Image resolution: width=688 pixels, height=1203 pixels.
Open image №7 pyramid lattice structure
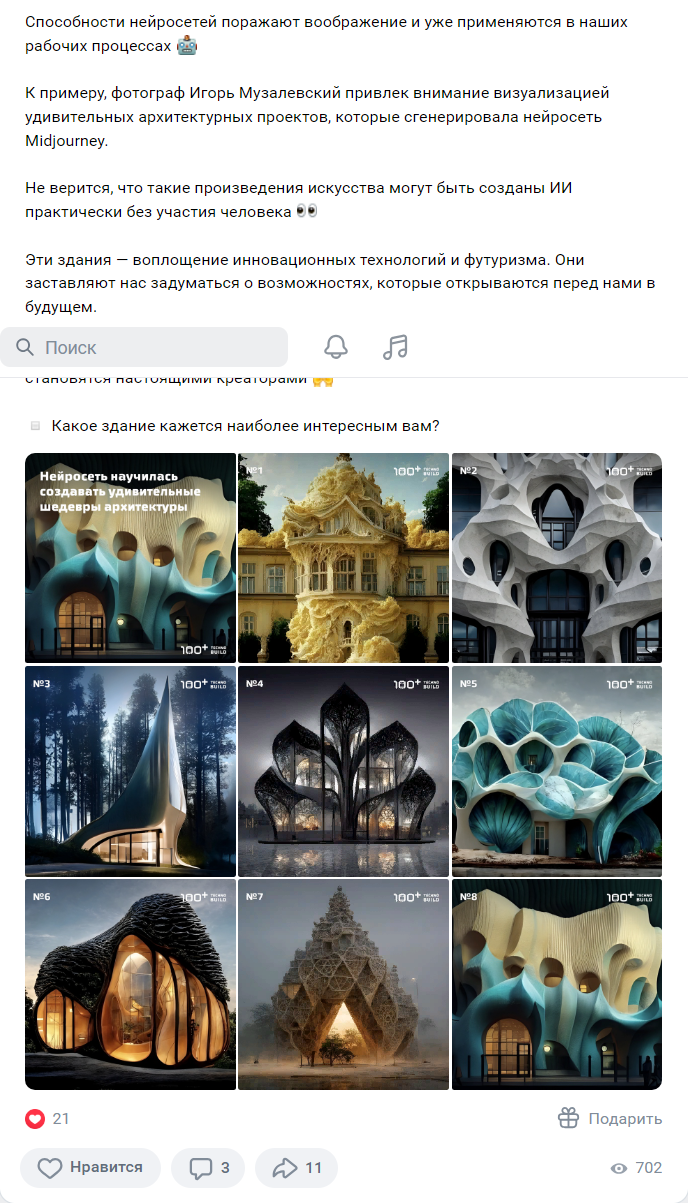point(343,984)
